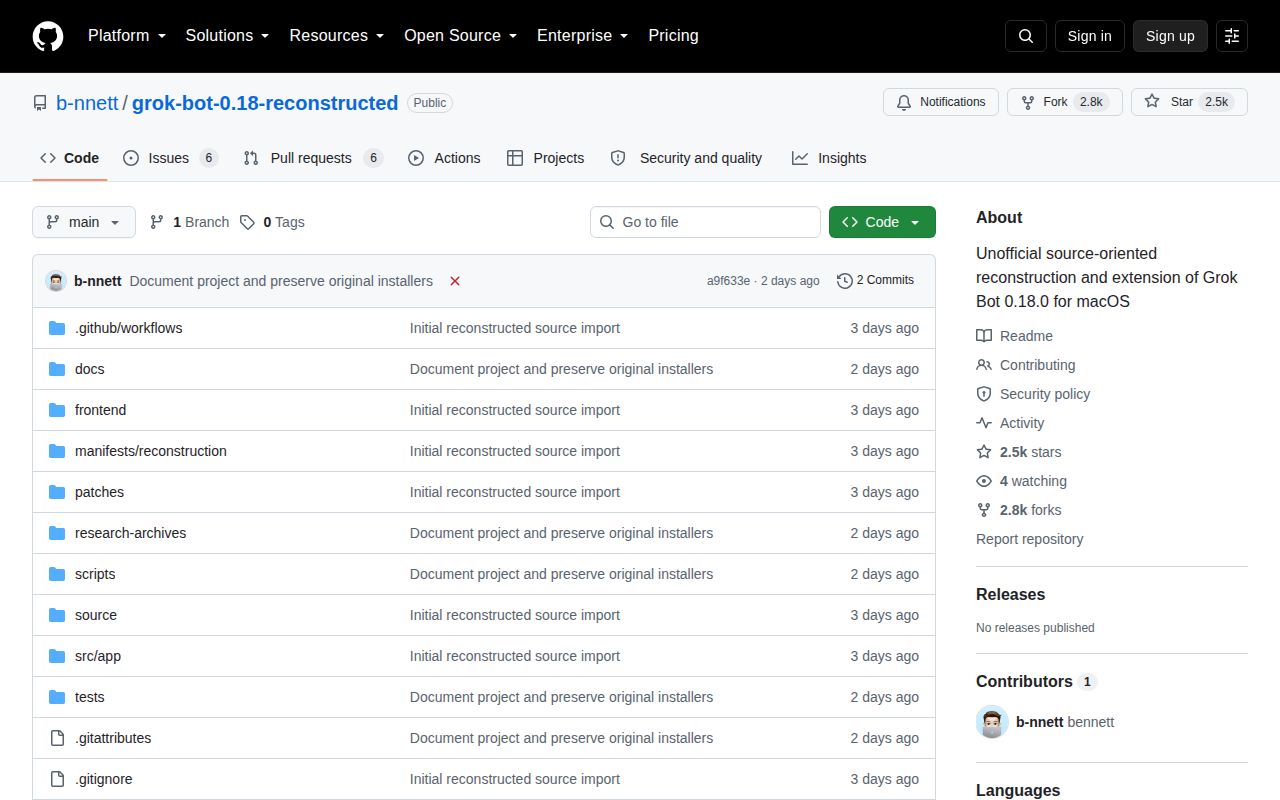1280x800 pixels.
Task: Open the green Code dropdown
Action: tap(882, 222)
